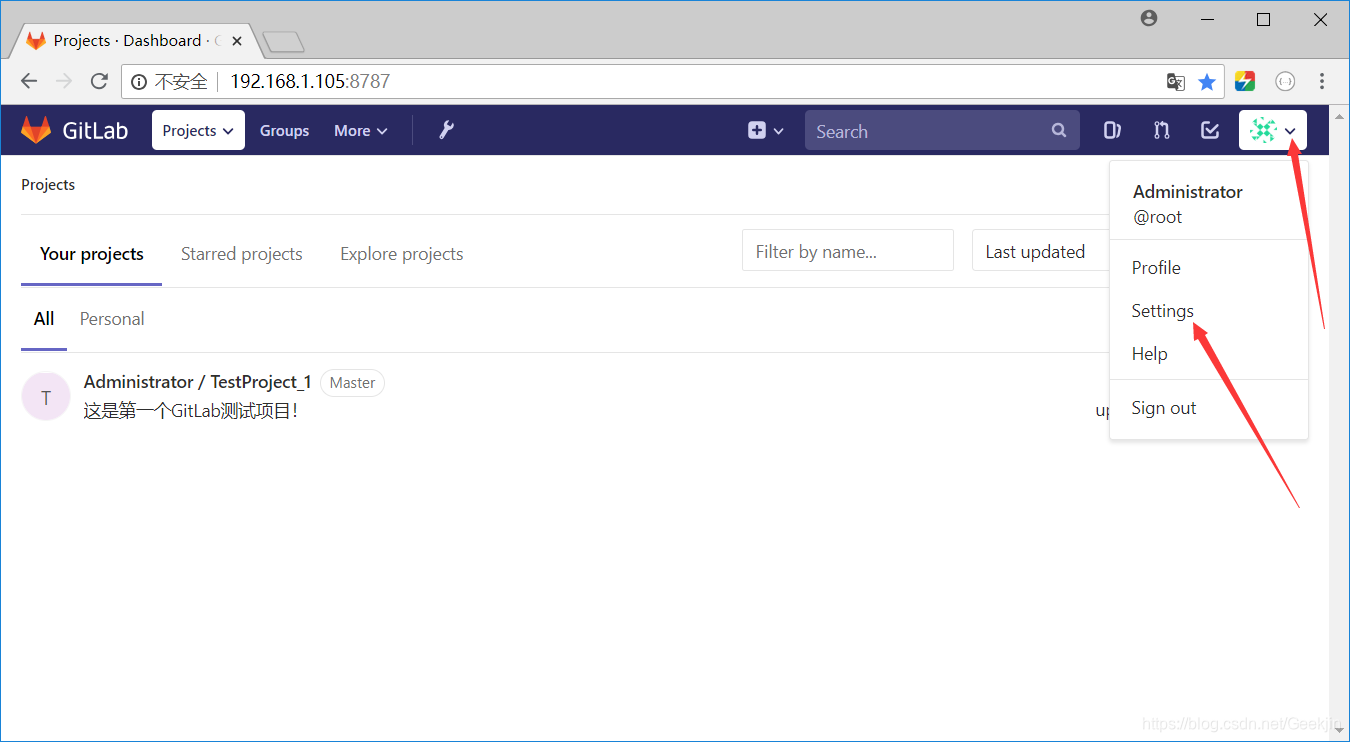Choose Sign out in user menu
This screenshot has width=1350, height=742.
pyautogui.click(x=1163, y=407)
